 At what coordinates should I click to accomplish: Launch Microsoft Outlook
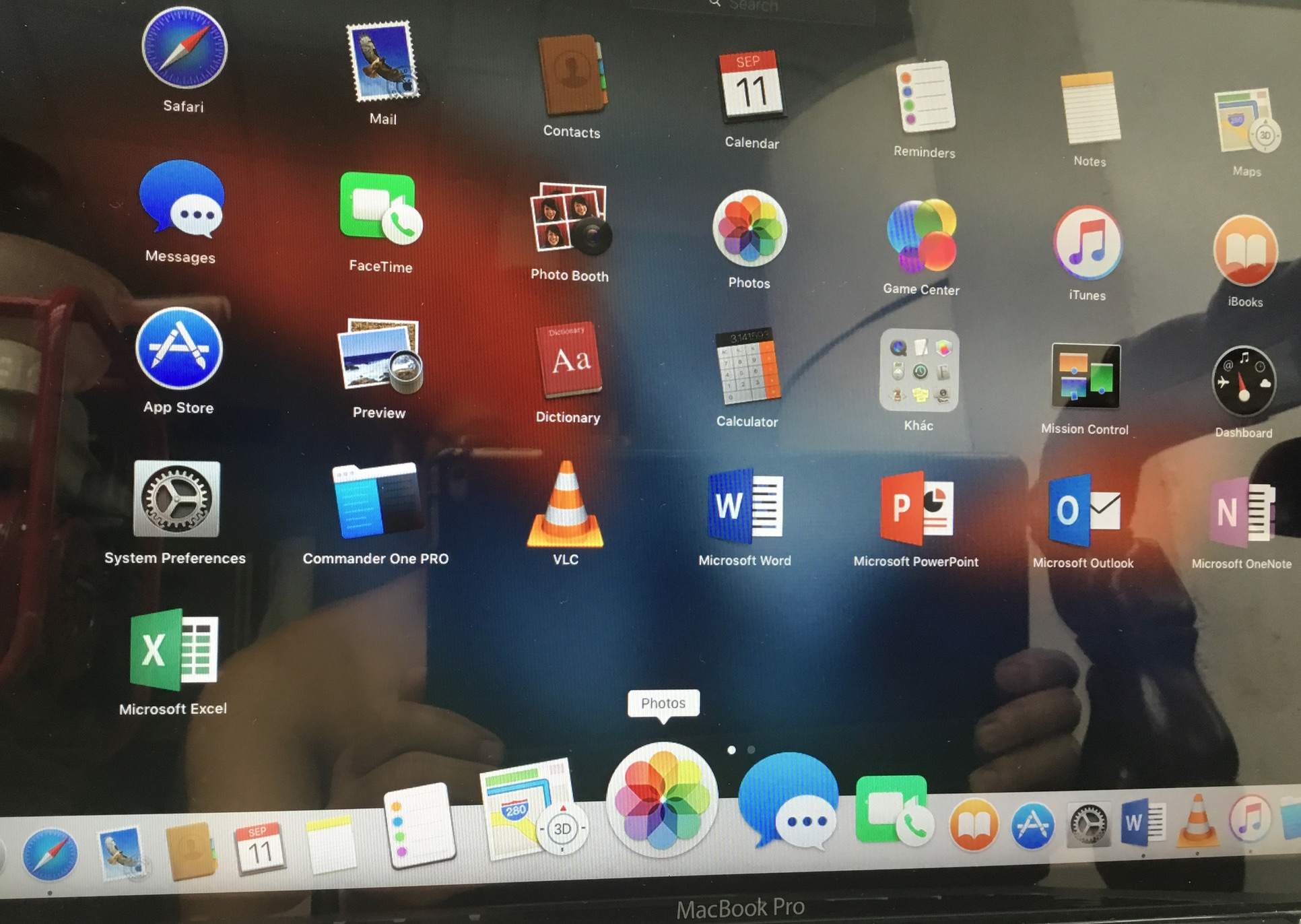1083,512
